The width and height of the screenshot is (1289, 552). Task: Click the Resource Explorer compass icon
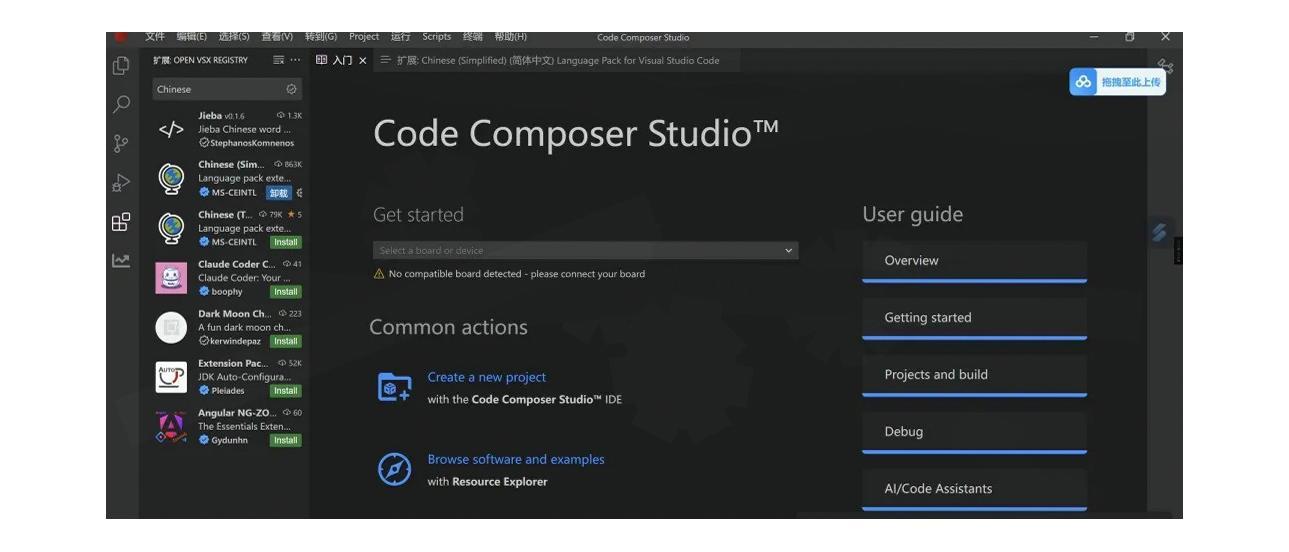(394, 469)
